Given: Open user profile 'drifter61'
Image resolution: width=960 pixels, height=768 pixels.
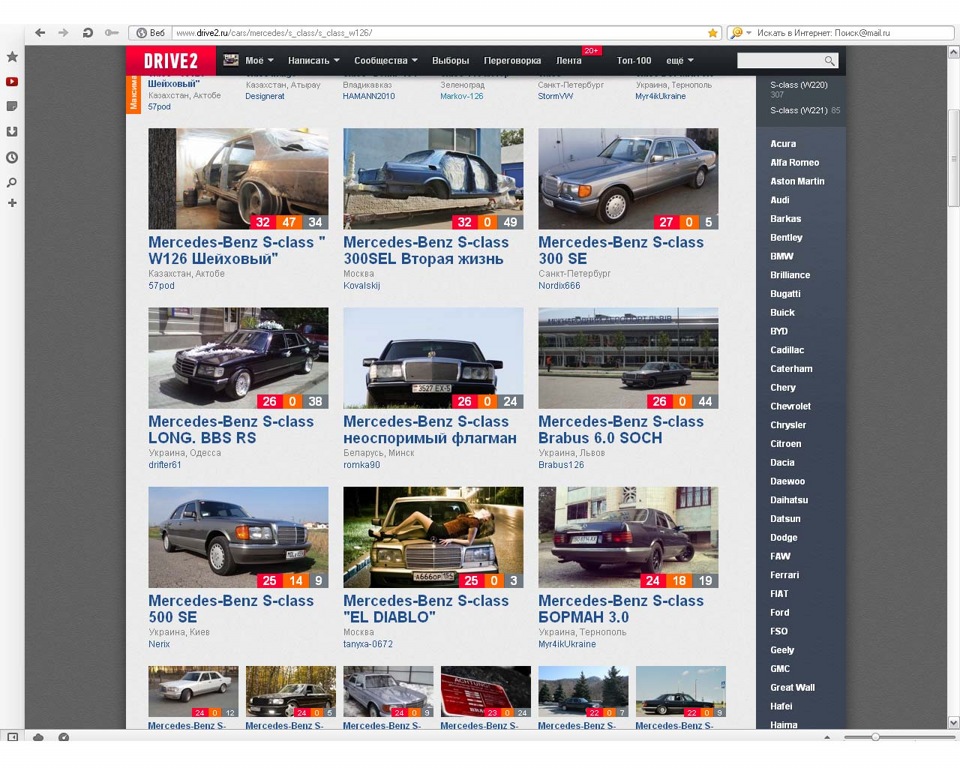Looking at the screenshot, I should tap(165, 465).
